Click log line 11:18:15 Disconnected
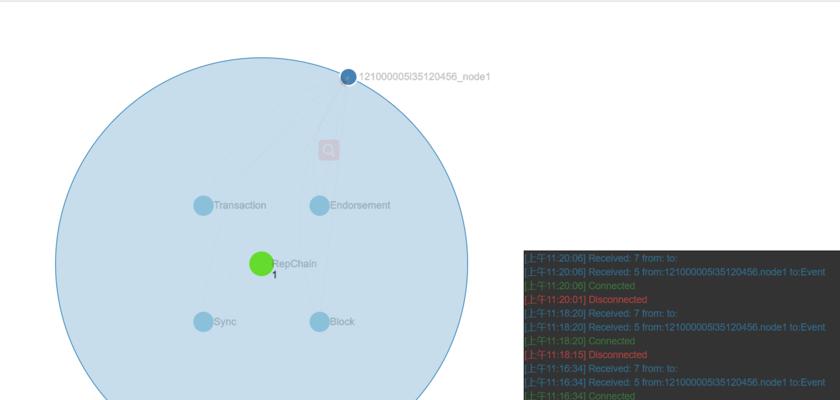 tap(586, 355)
